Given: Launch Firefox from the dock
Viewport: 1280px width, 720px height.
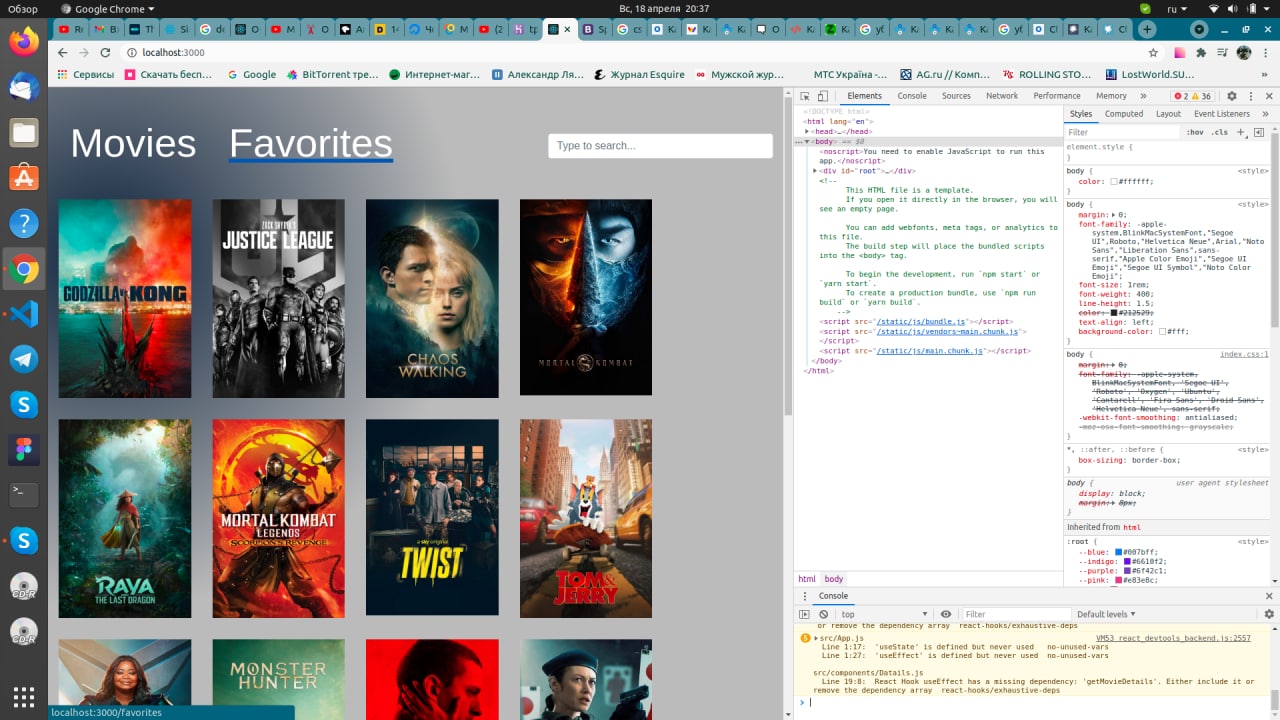Looking at the screenshot, I should 24,41.
